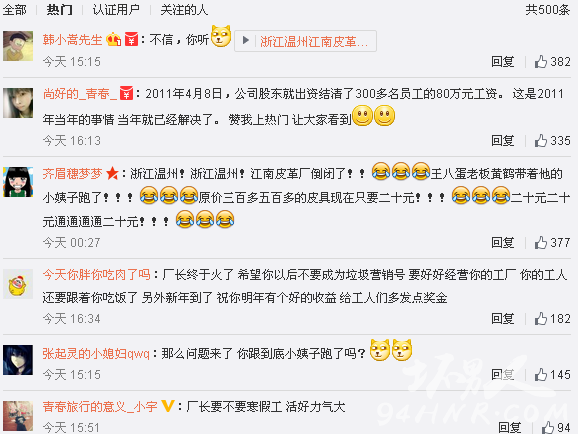Click the orange V badge of 青春旅行的意义_小宇
The width and height of the screenshot is (578, 434).
(168, 406)
